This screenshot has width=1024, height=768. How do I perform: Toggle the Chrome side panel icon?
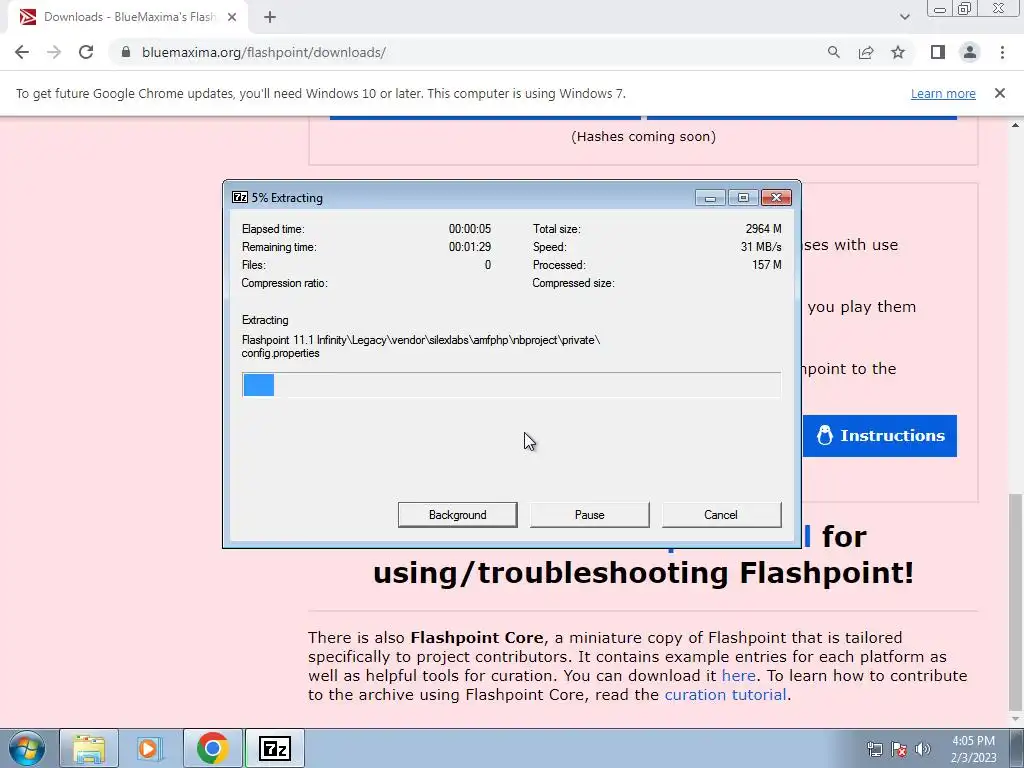pos(938,52)
